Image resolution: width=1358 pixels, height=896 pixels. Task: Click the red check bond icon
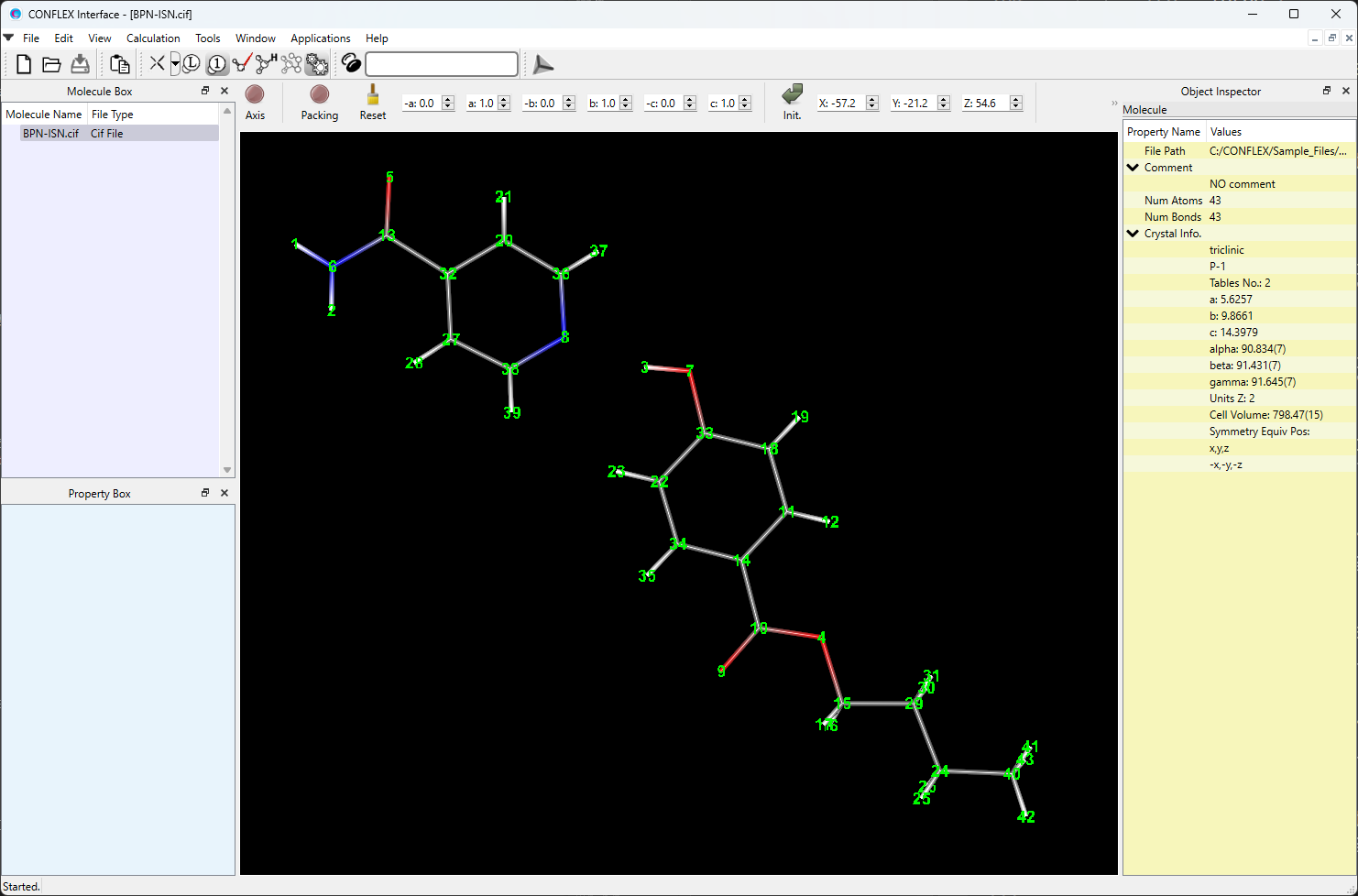[242, 64]
